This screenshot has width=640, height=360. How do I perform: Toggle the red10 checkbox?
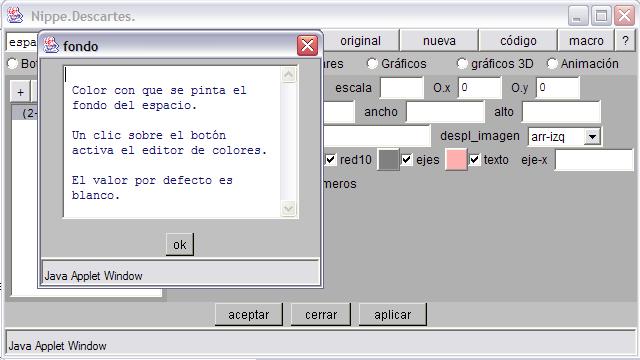[330, 160]
